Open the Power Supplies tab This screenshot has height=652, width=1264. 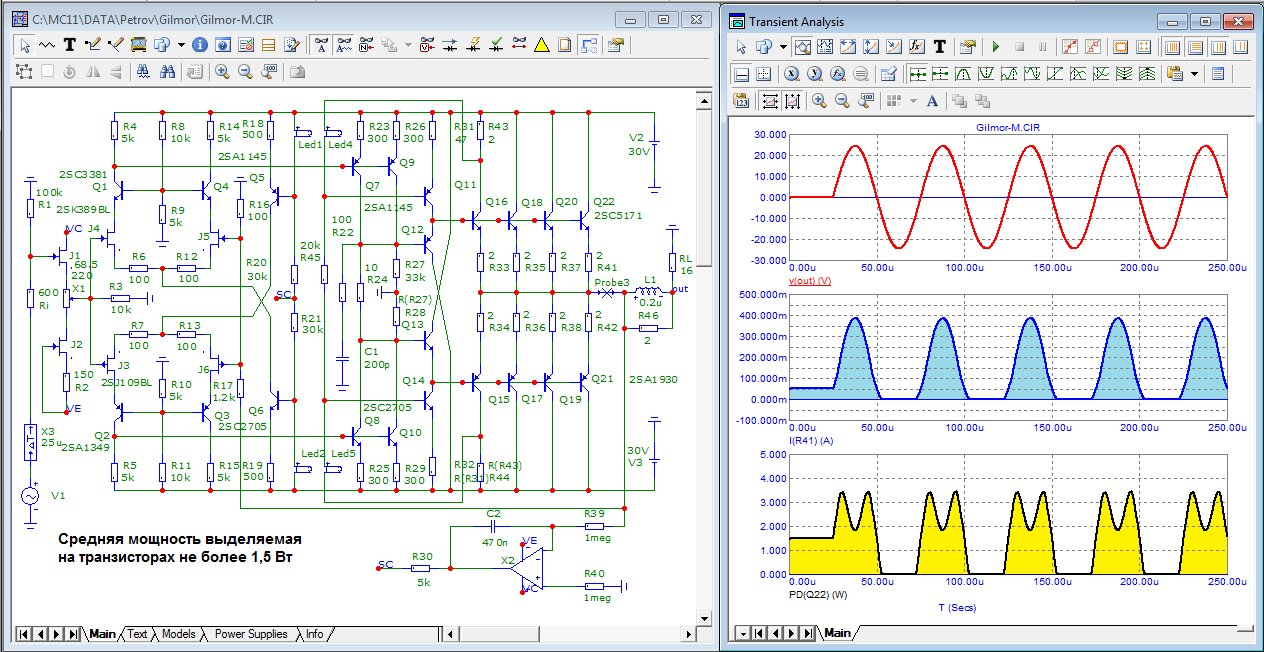tap(250, 634)
